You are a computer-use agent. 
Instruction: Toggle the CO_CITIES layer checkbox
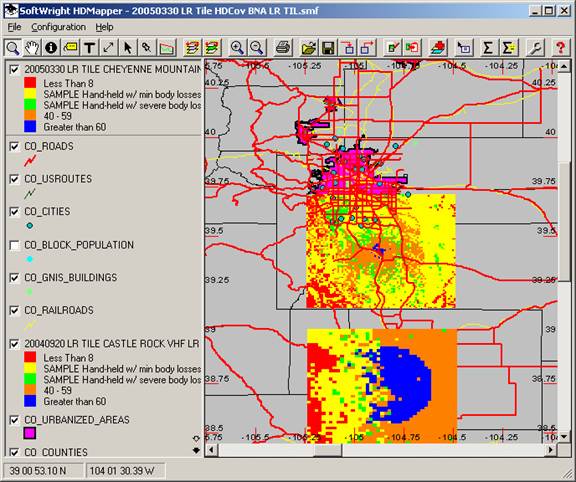14,212
